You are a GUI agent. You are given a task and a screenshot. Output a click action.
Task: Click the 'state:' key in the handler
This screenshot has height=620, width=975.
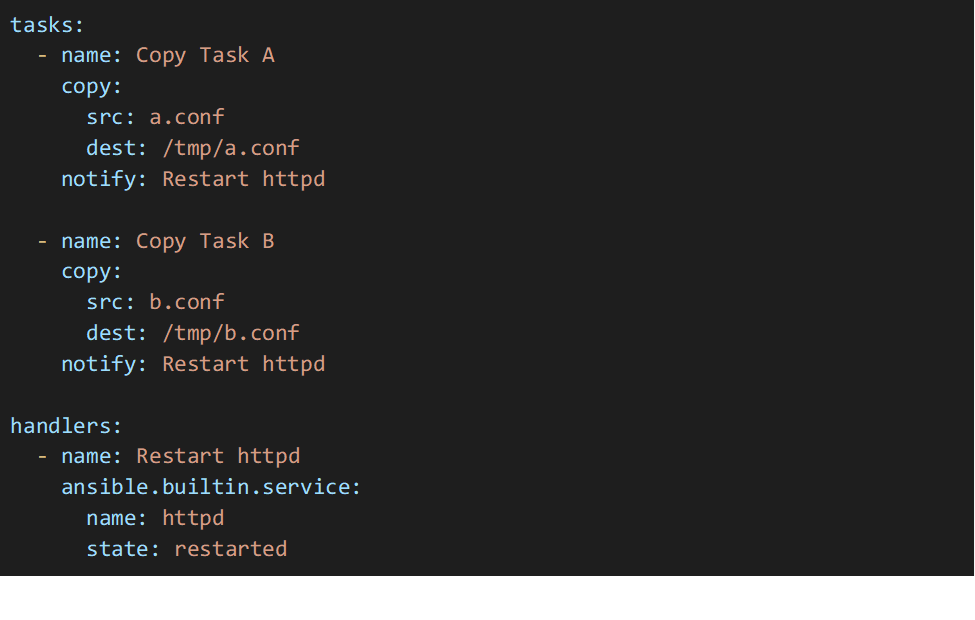123,549
